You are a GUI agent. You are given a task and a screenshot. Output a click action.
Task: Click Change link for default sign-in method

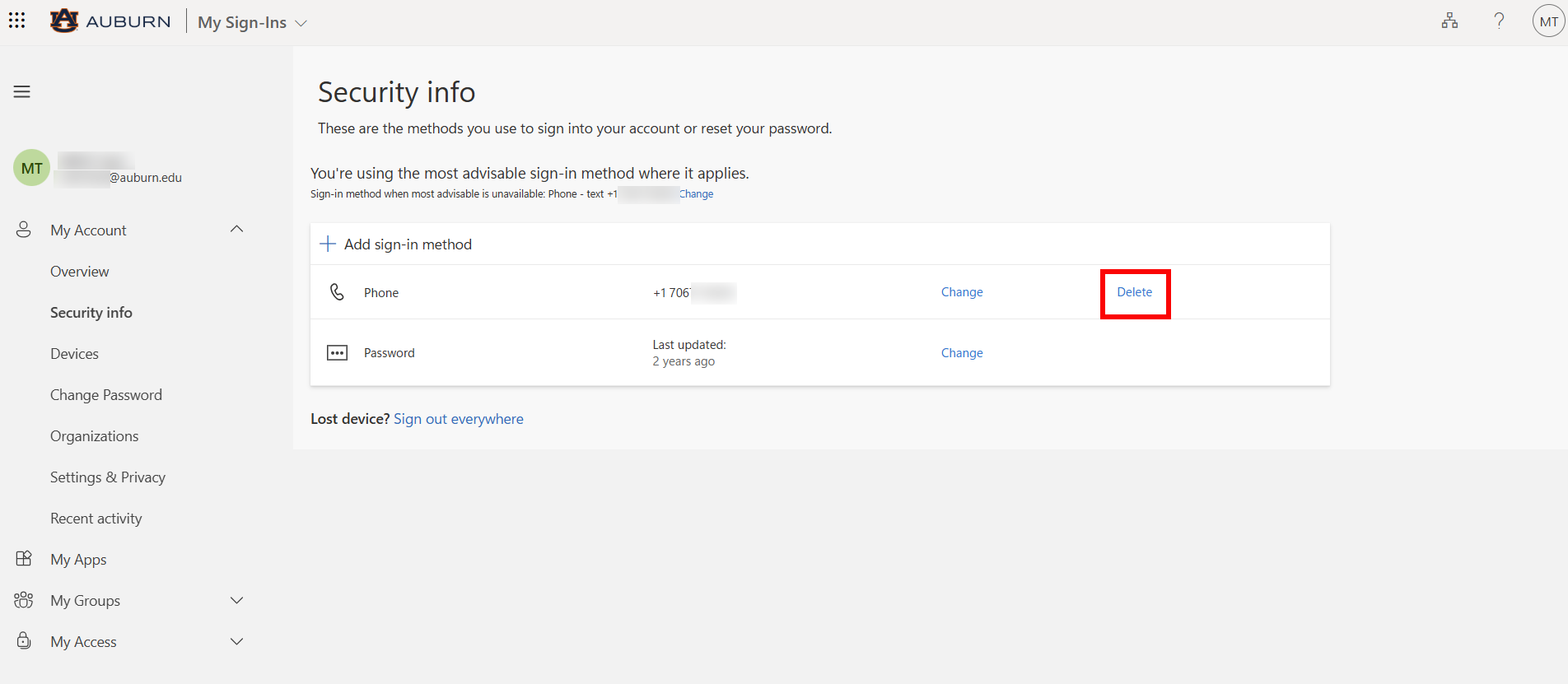click(x=697, y=194)
